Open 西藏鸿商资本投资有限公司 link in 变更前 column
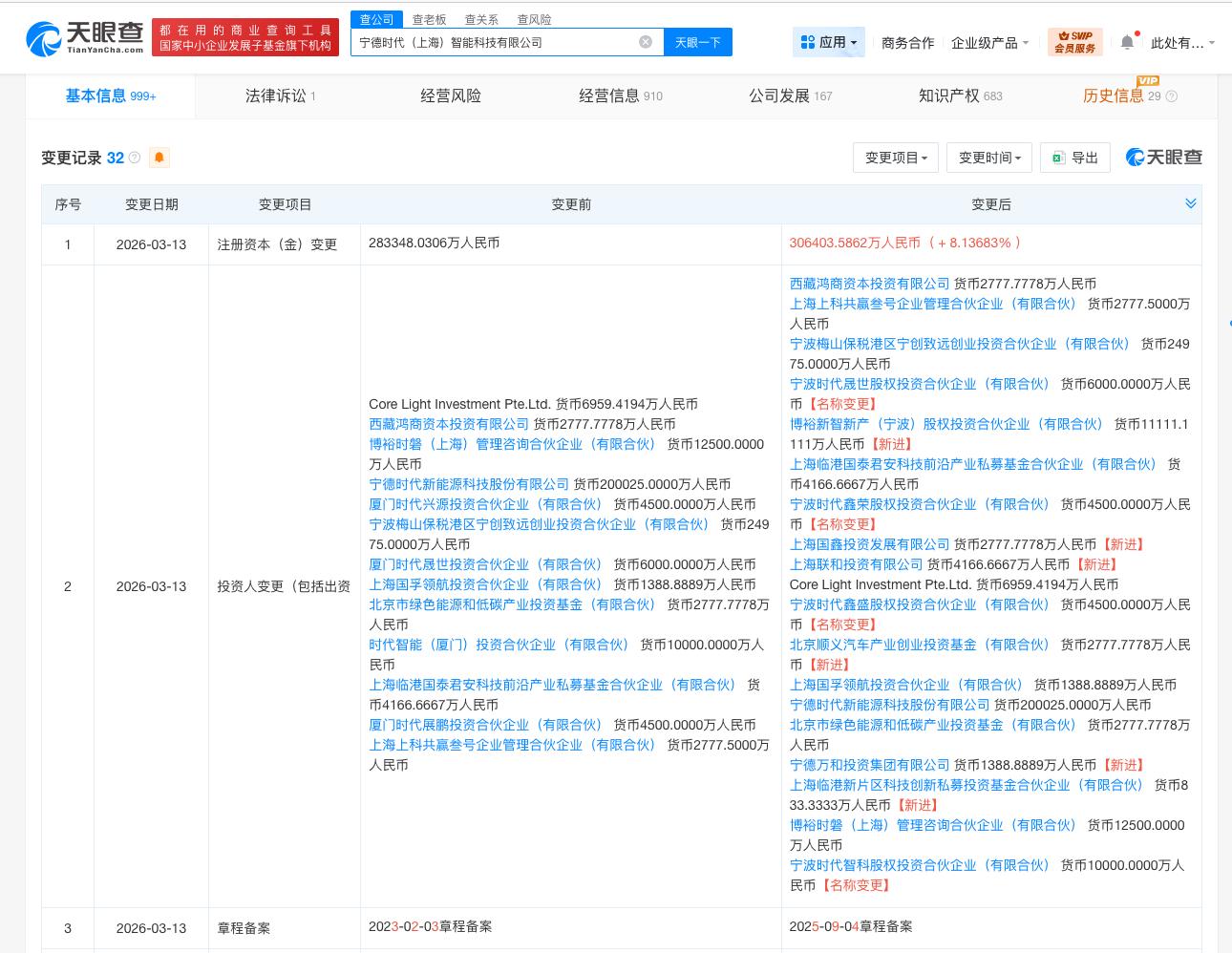This screenshot has height=953, width=1232. point(449,424)
